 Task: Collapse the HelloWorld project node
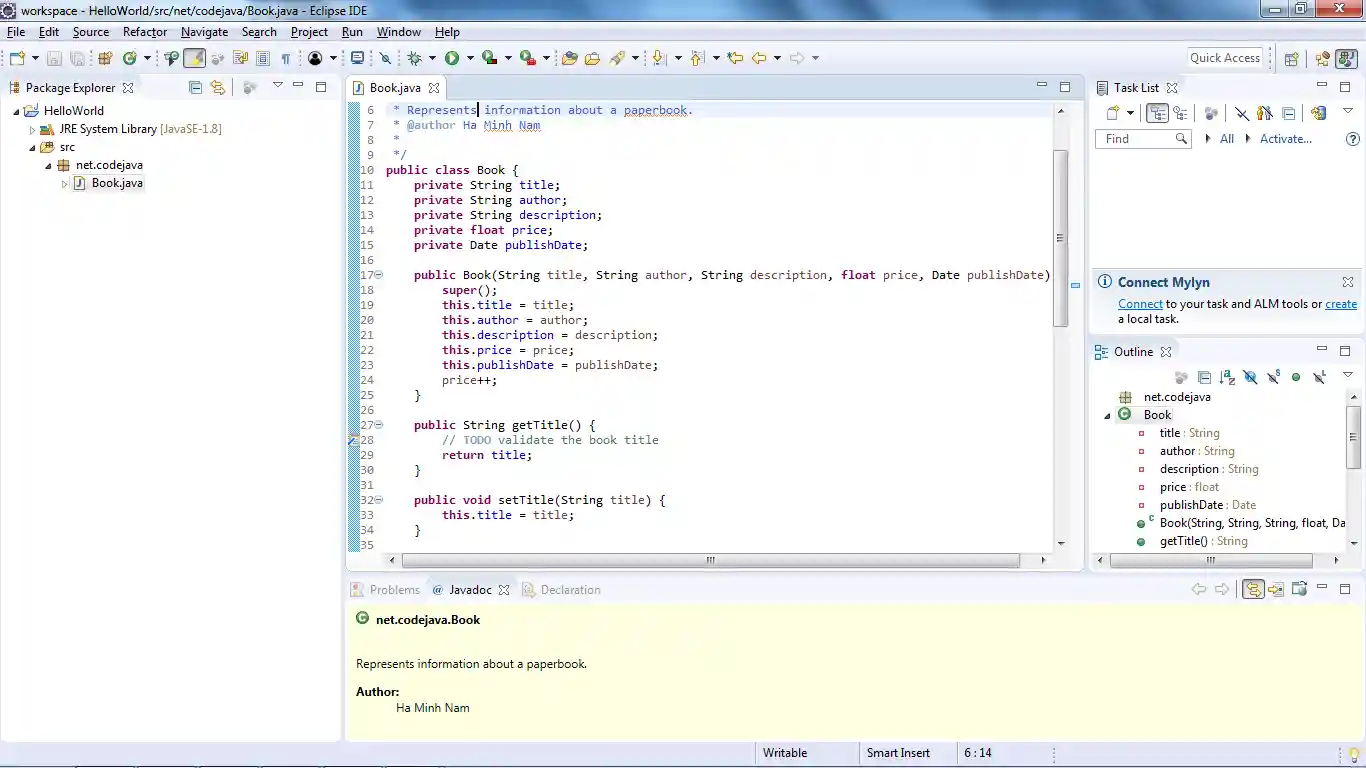pyautogui.click(x=16, y=111)
